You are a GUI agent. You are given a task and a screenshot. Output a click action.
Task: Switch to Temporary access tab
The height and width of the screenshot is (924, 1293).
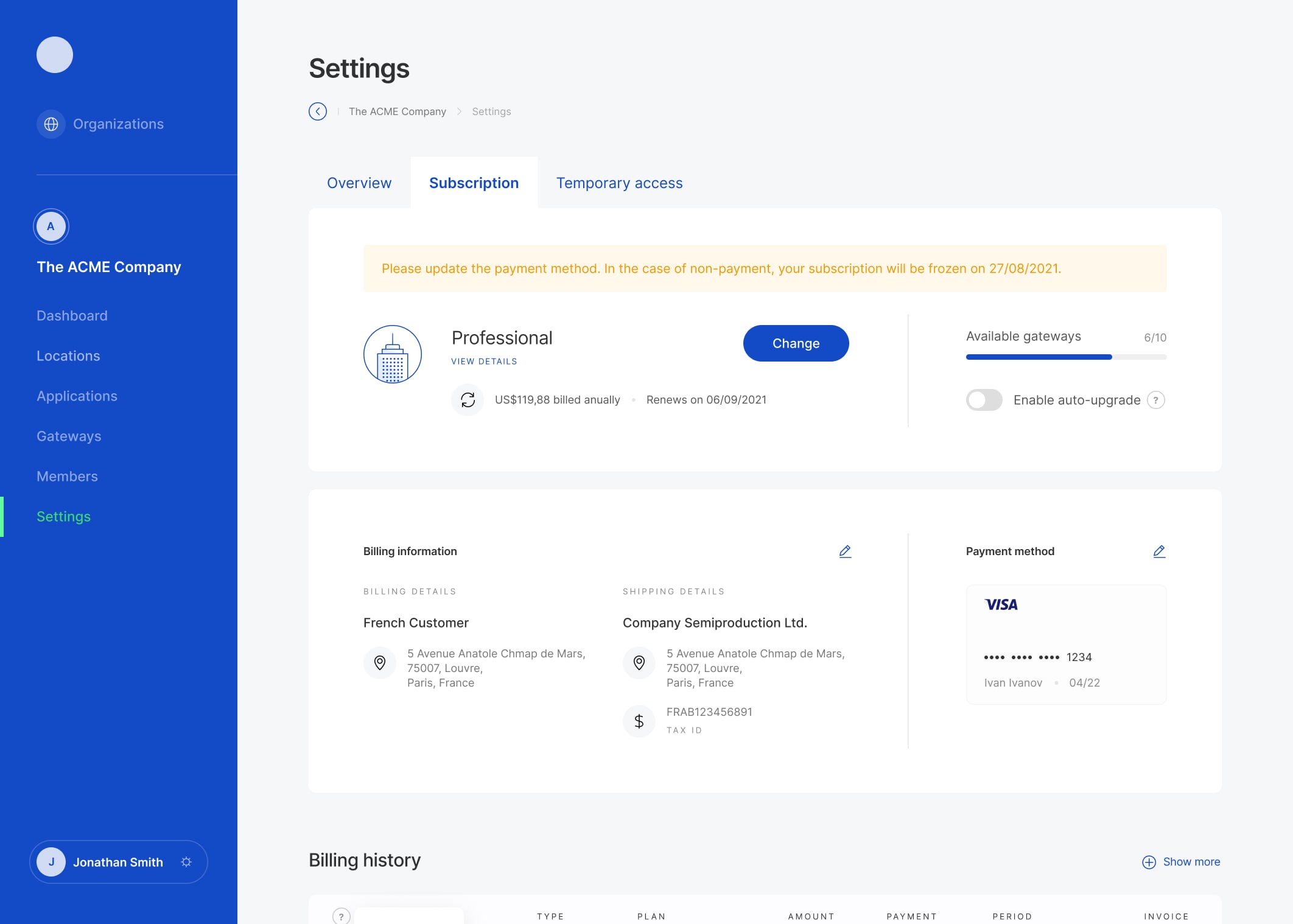tap(619, 183)
